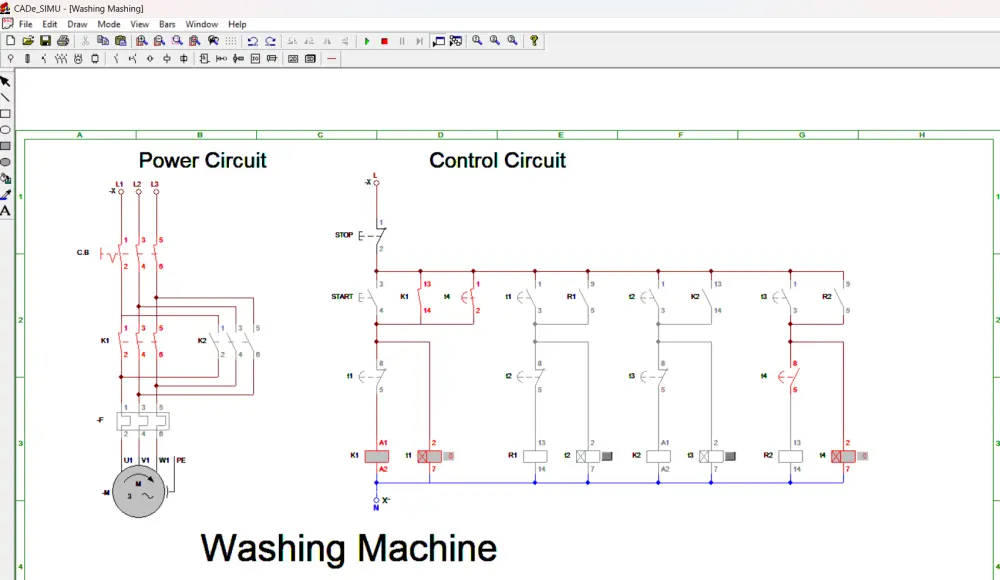Open the View menu

[140, 24]
